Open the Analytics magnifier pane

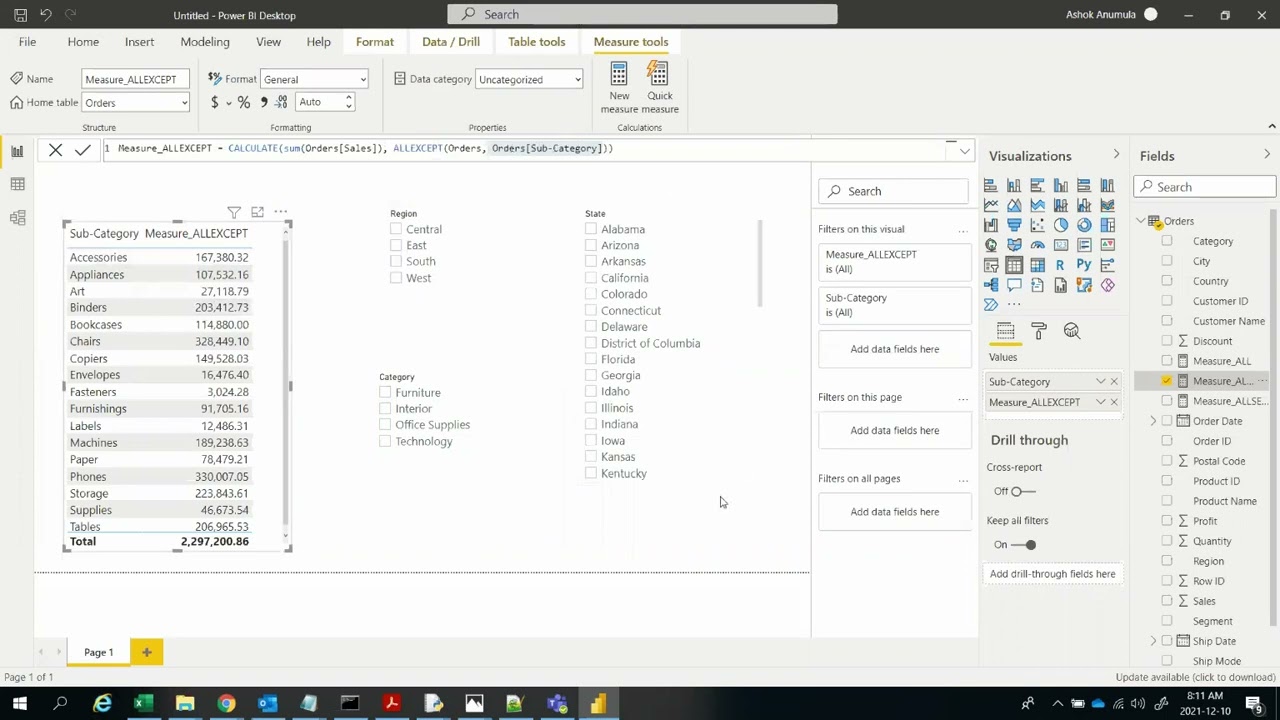pos(1072,331)
